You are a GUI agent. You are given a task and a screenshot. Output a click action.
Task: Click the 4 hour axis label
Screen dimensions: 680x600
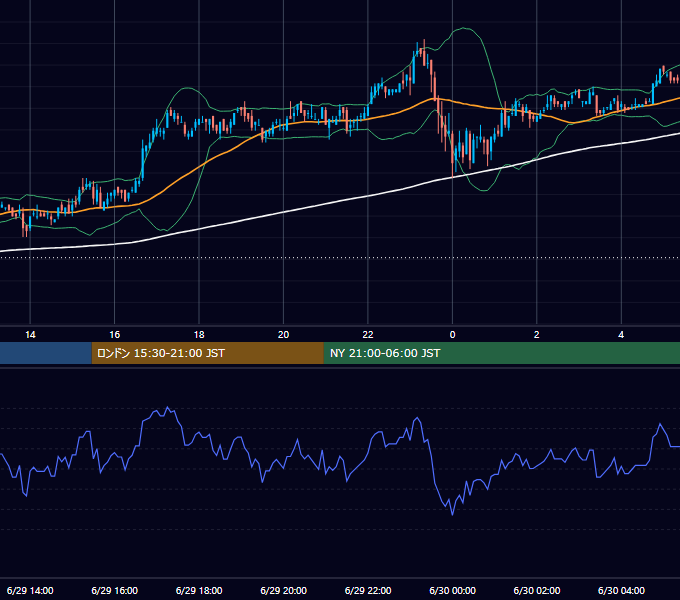click(x=621, y=335)
